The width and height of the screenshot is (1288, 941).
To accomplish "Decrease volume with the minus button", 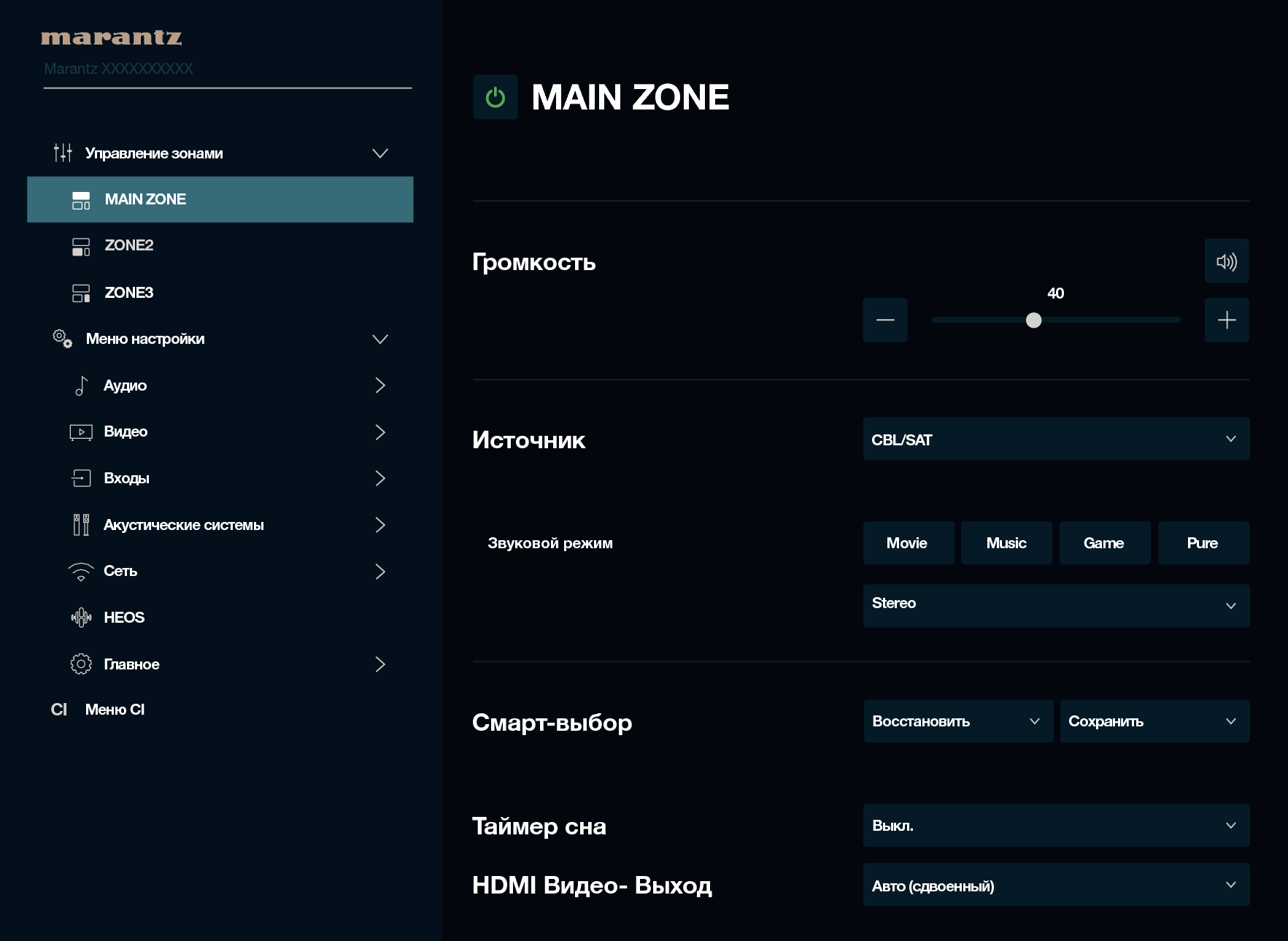I will [x=884, y=320].
